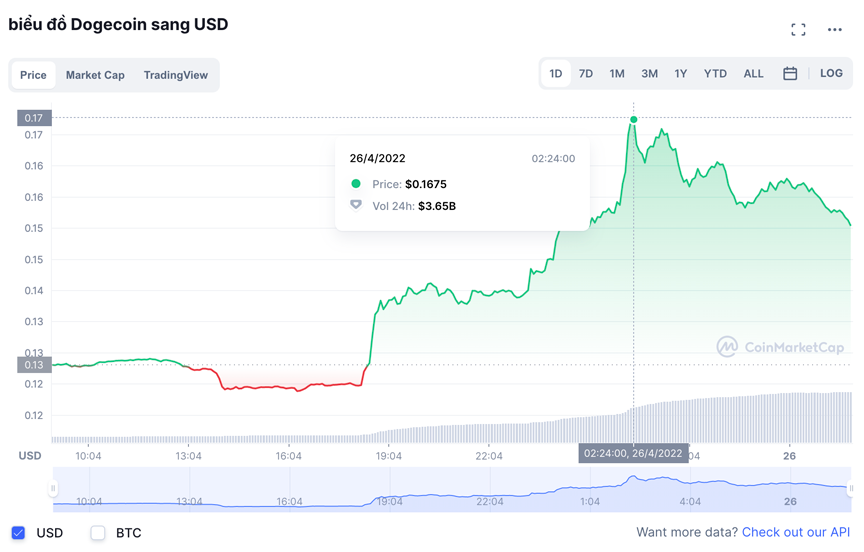The width and height of the screenshot is (864, 552).
Task: Click the 22:04 label on main time axis
Action: coord(489,456)
